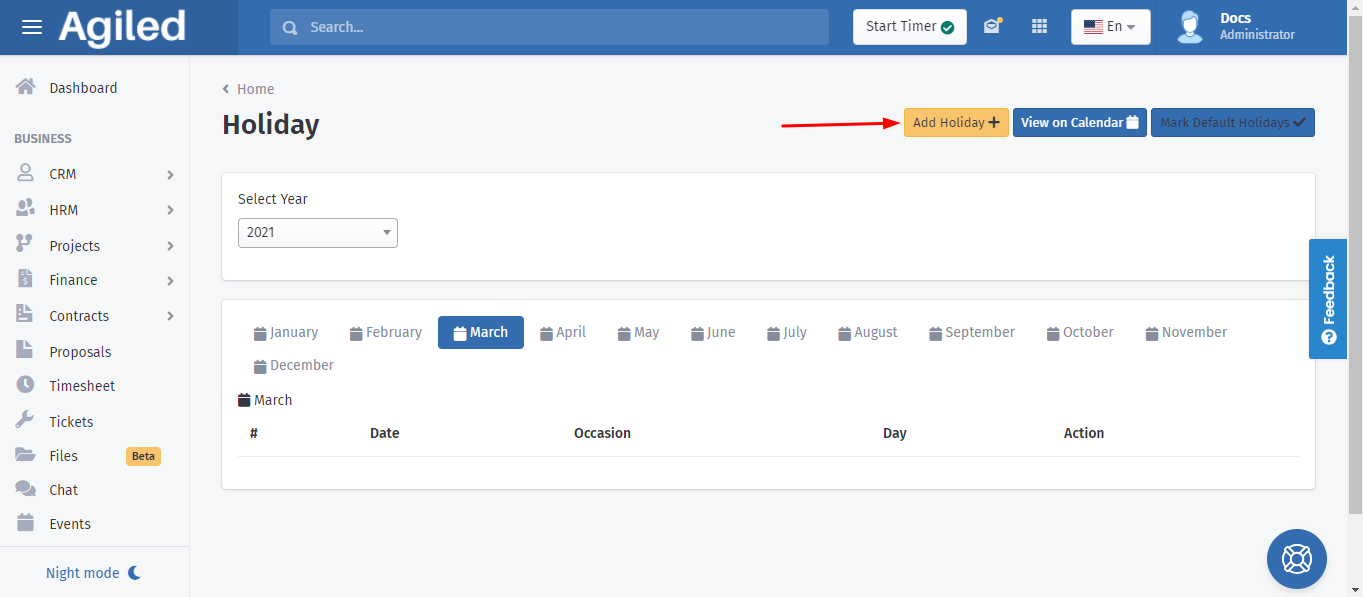The height and width of the screenshot is (597, 1363).
Task: Open Timesheet in the sidebar
Action: point(81,386)
